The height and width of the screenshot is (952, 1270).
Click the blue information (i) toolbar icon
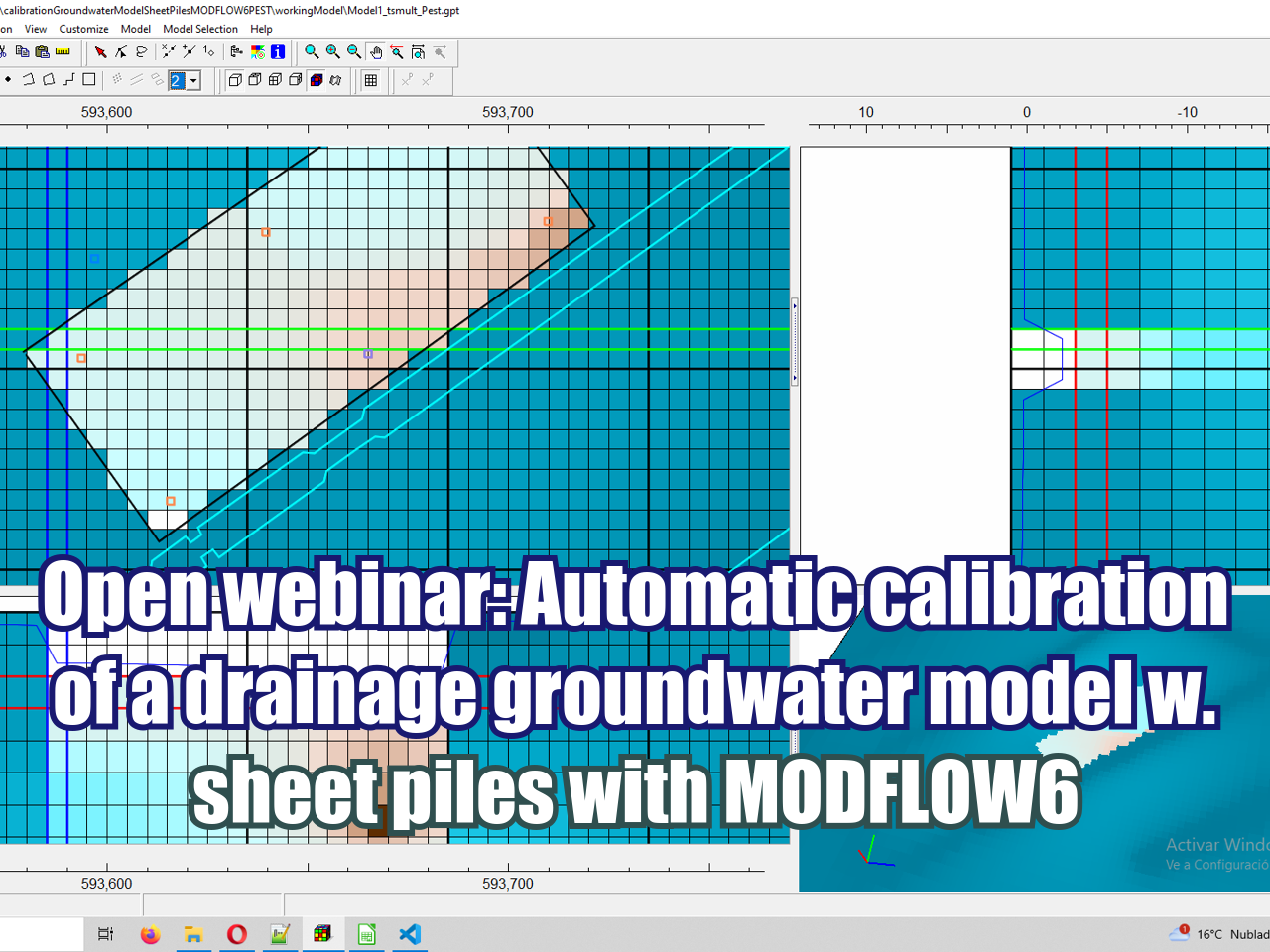pyautogui.click(x=277, y=51)
